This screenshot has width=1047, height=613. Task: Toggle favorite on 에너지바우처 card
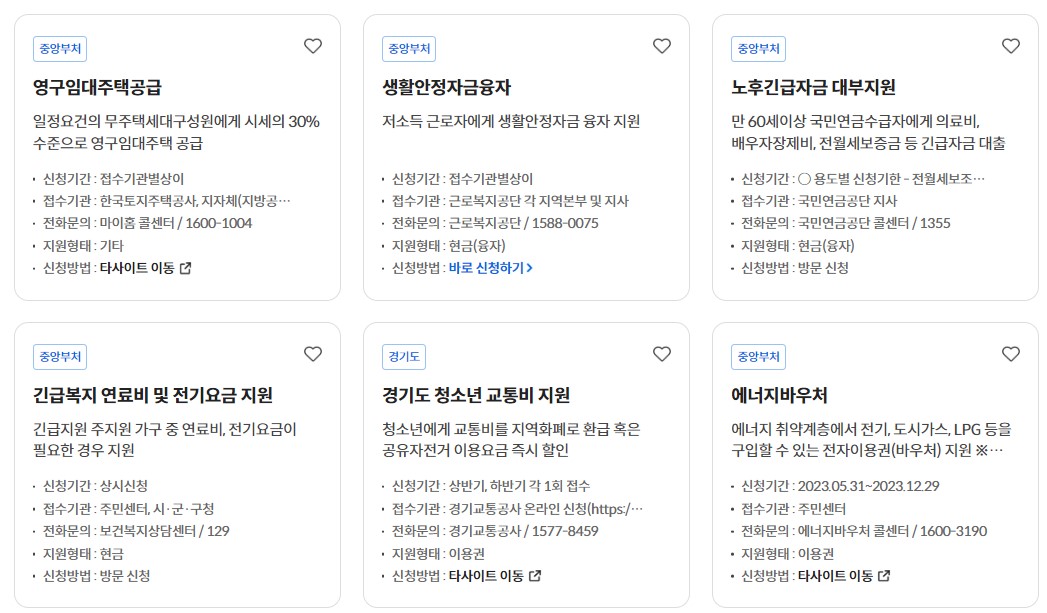click(x=1010, y=354)
